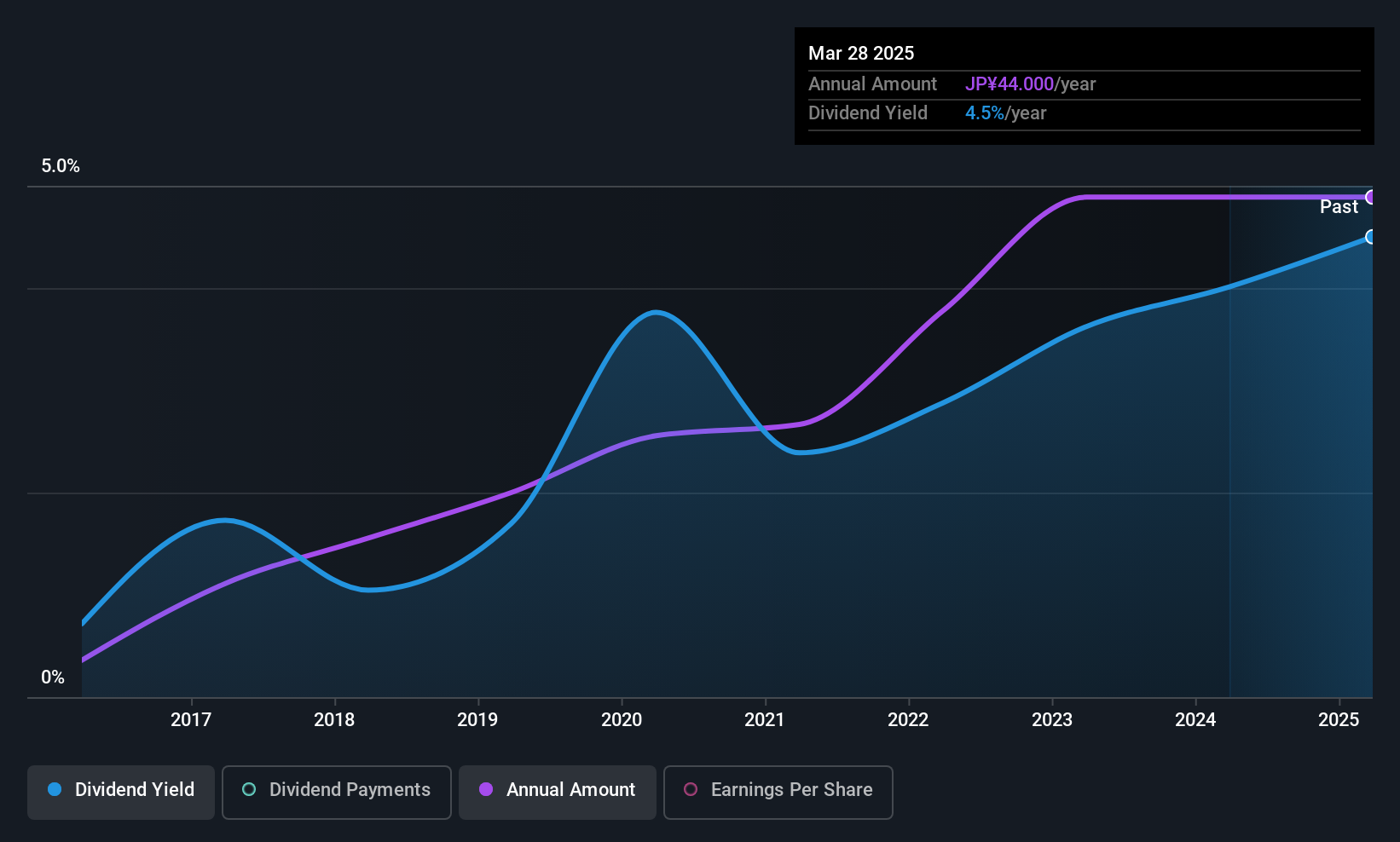
Task: Toggle the Earnings Per Share legend series
Action: point(778,792)
